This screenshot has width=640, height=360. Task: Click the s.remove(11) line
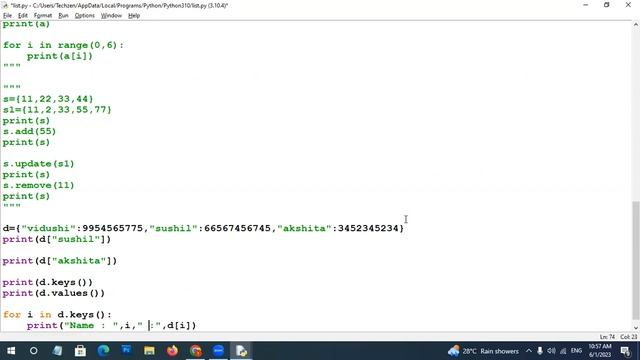pos(38,185)
